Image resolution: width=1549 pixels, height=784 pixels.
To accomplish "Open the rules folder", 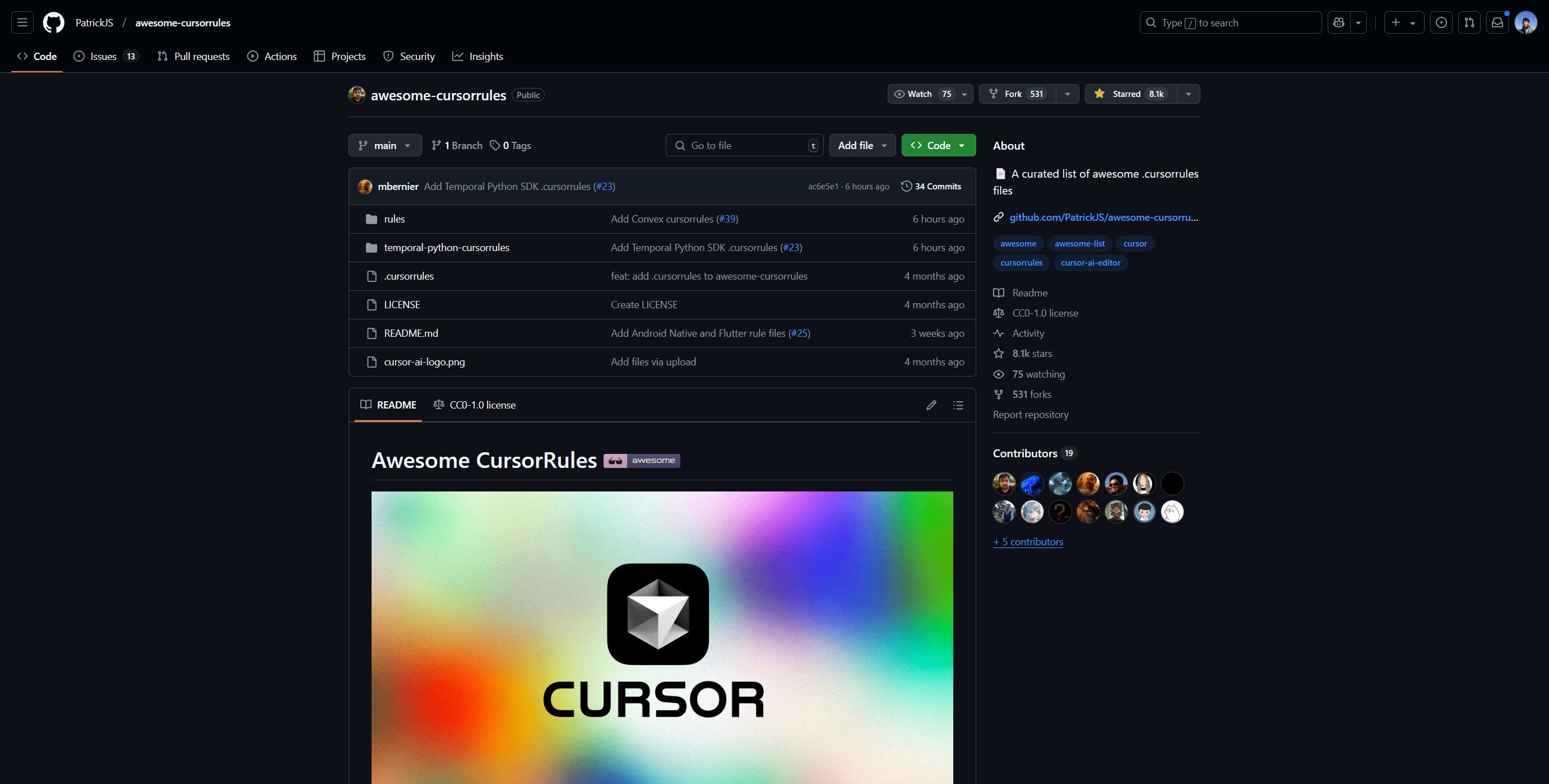I will 395,219.
